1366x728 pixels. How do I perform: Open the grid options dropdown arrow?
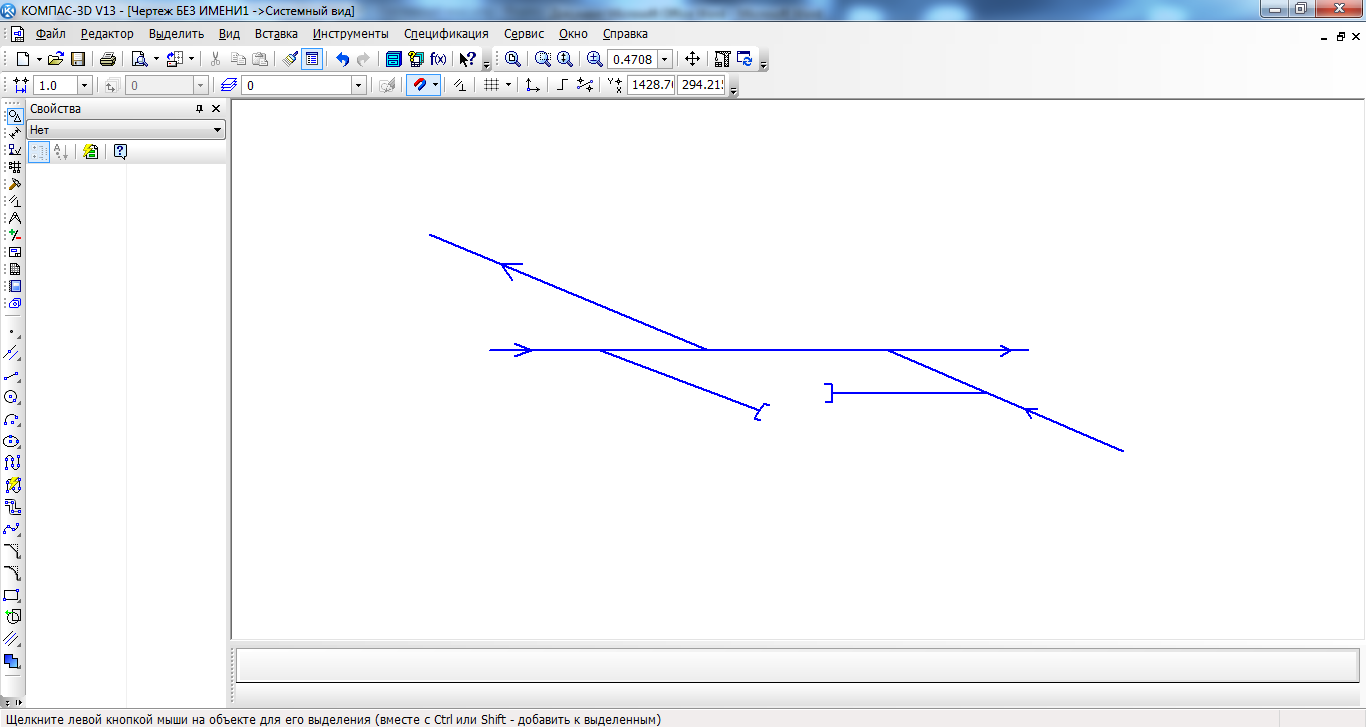[508, 85]
